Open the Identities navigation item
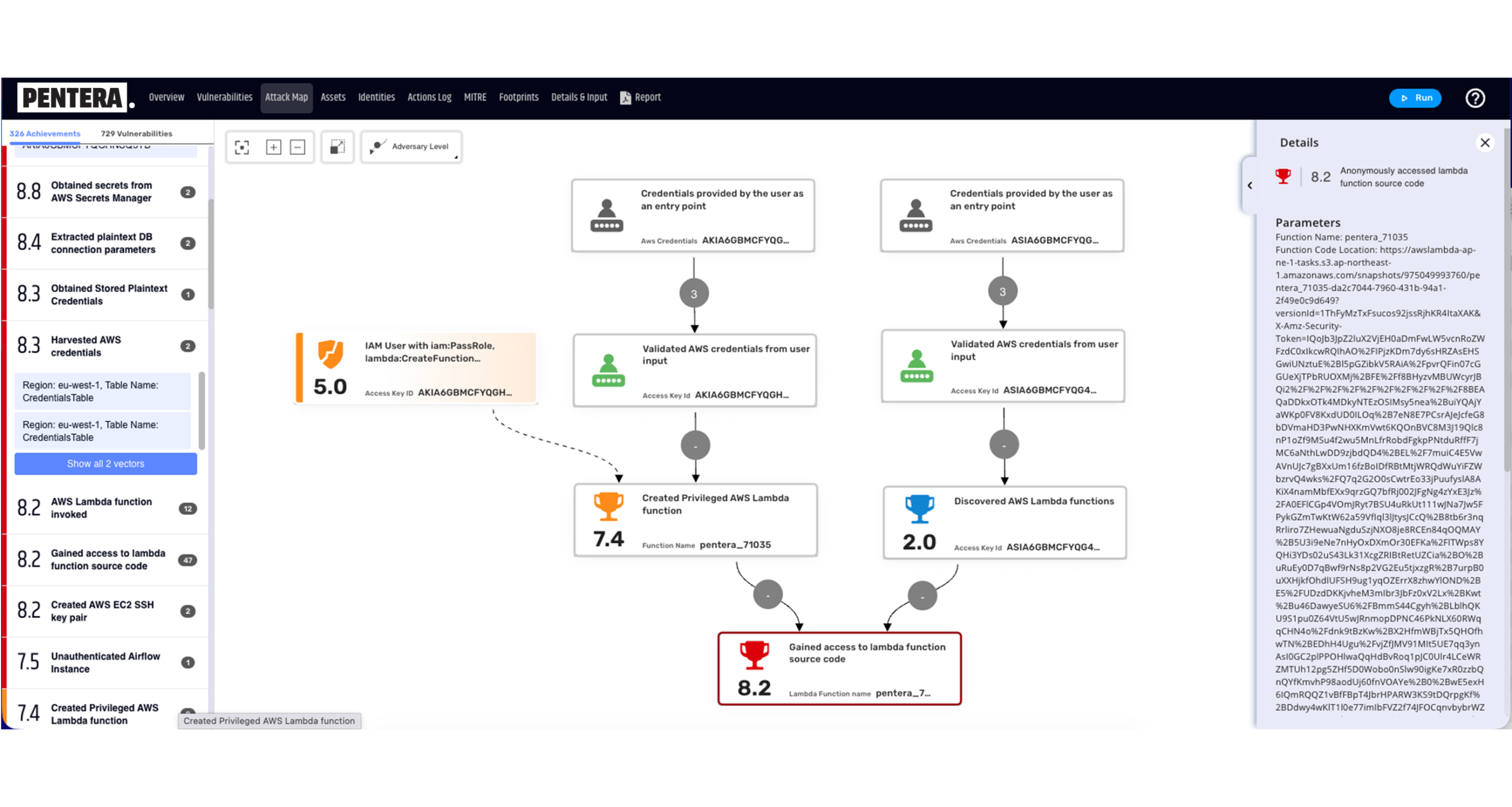Viewport: 1512px width, 807px height. [x=376, y=97]
